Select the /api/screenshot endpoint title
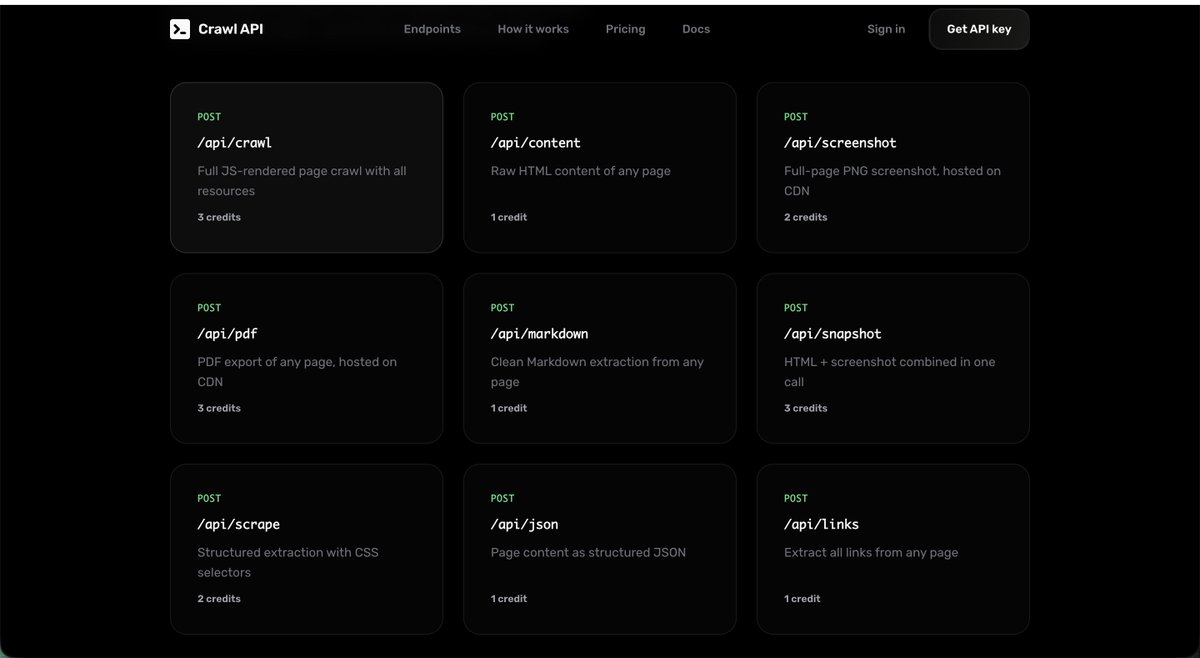The width and height of the screenshot is (1200, 658). point(840,143)
